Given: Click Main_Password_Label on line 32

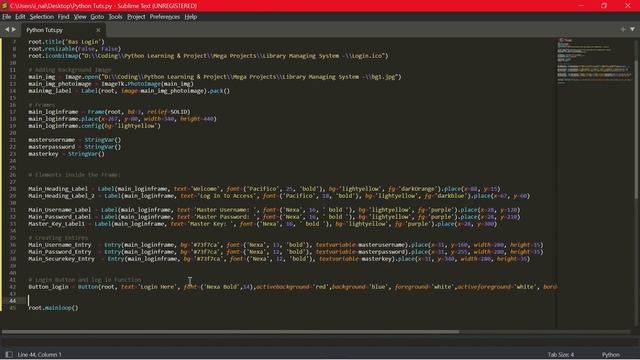Looking at the screenshot, I should (60, 217).
